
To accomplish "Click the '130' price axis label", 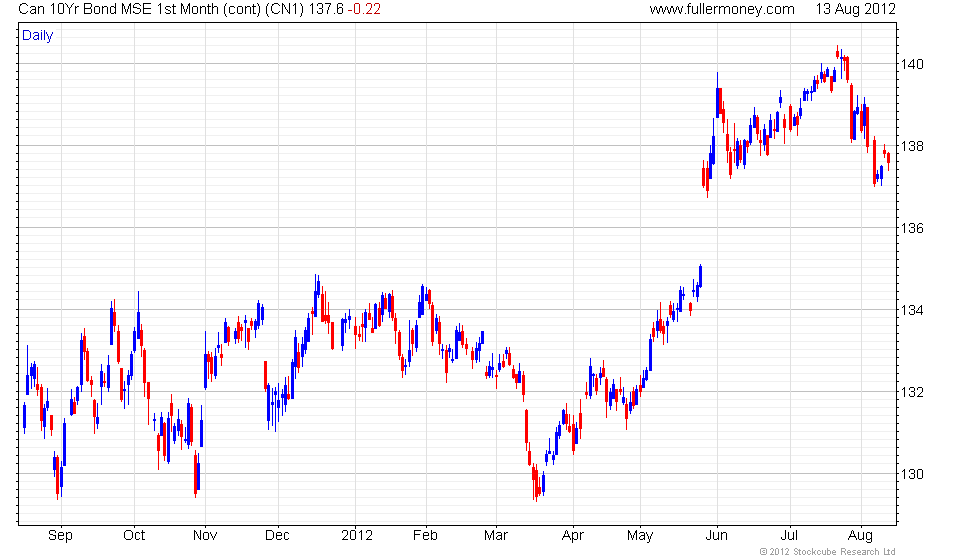I will tap(912, 474).
